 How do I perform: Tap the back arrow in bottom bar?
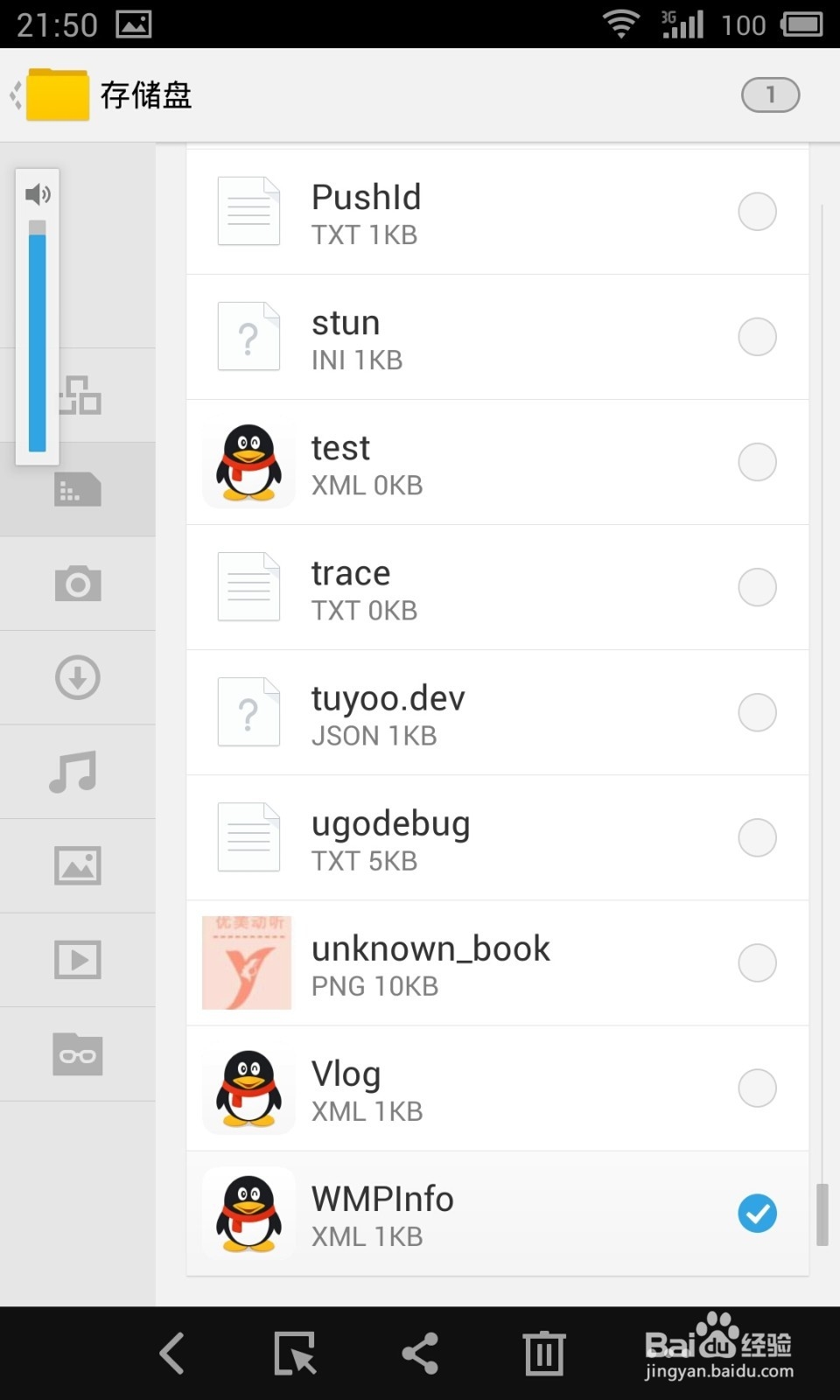pyautogui.click(x=172, y=1354)
